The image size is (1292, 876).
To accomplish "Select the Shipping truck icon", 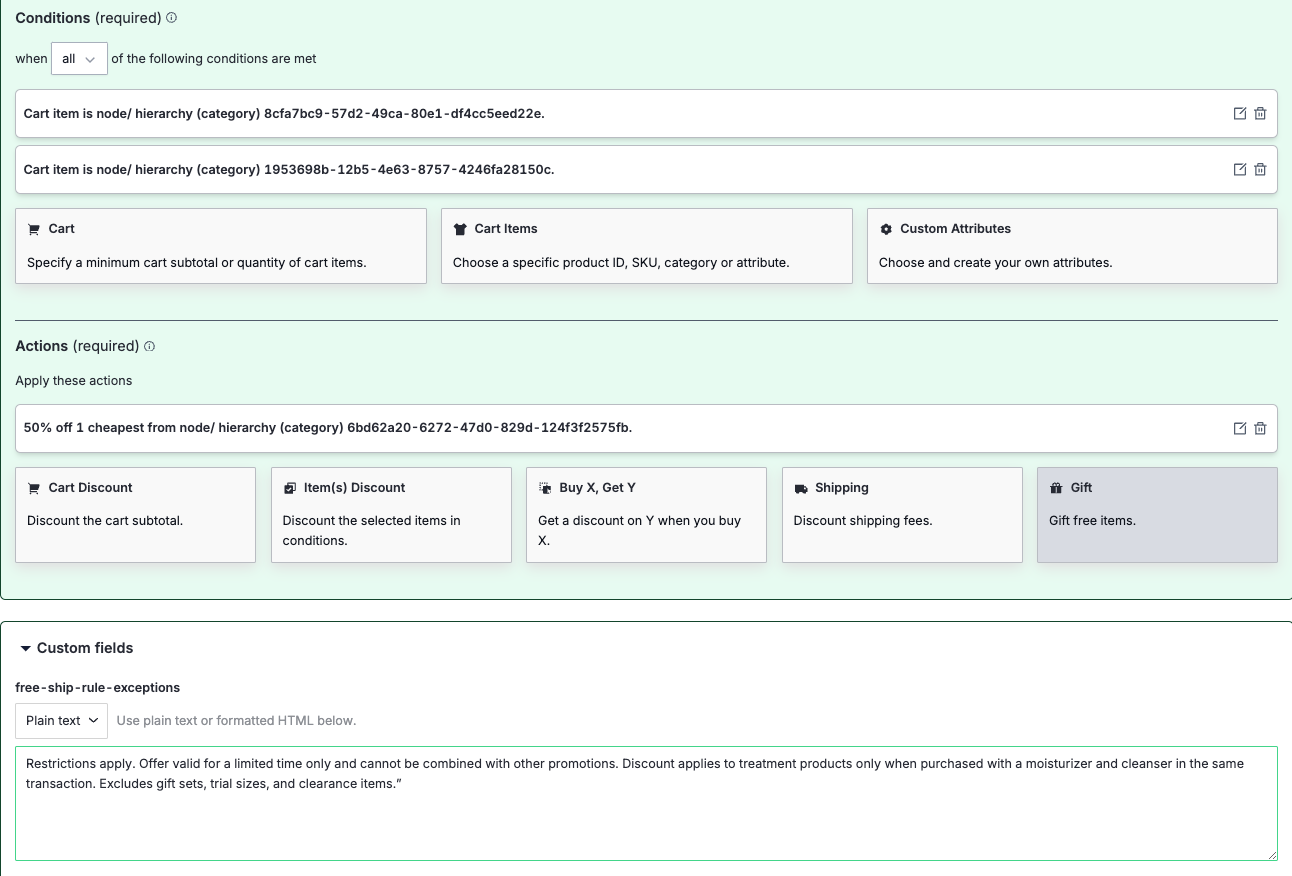I will coord(800,487).
